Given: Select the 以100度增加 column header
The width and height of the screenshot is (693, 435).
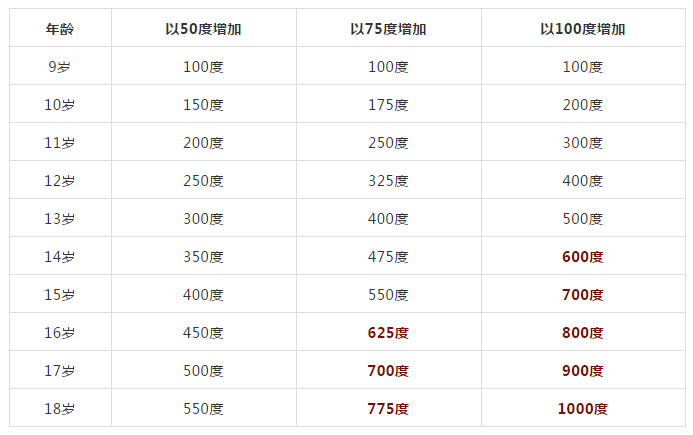Looking at the screenshot, I should tap(583, 29).
